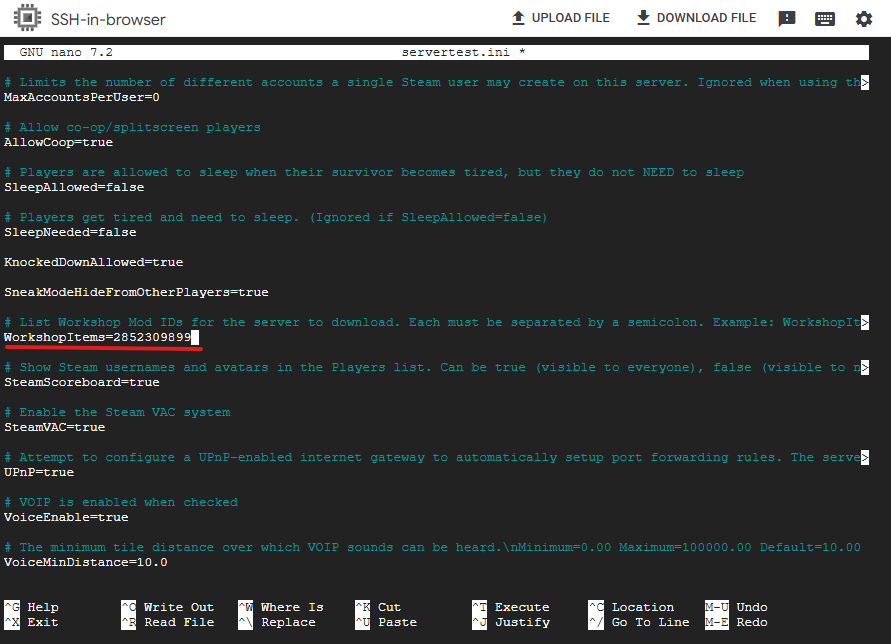The image size is (891, 644).
Task: Click the Players are allowed to sleep comment
Action: pyautogui.click(x=374, y=172)
